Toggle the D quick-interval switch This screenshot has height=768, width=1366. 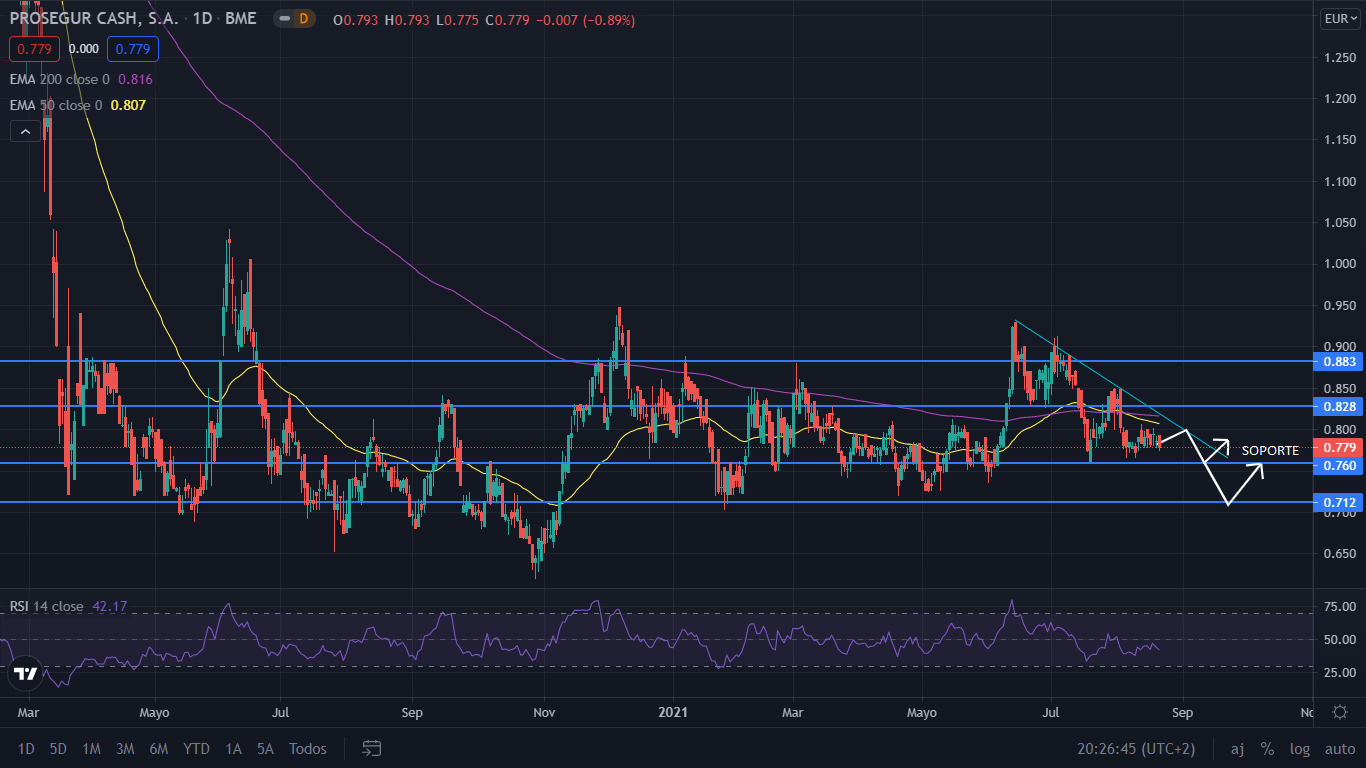[293, 18]
